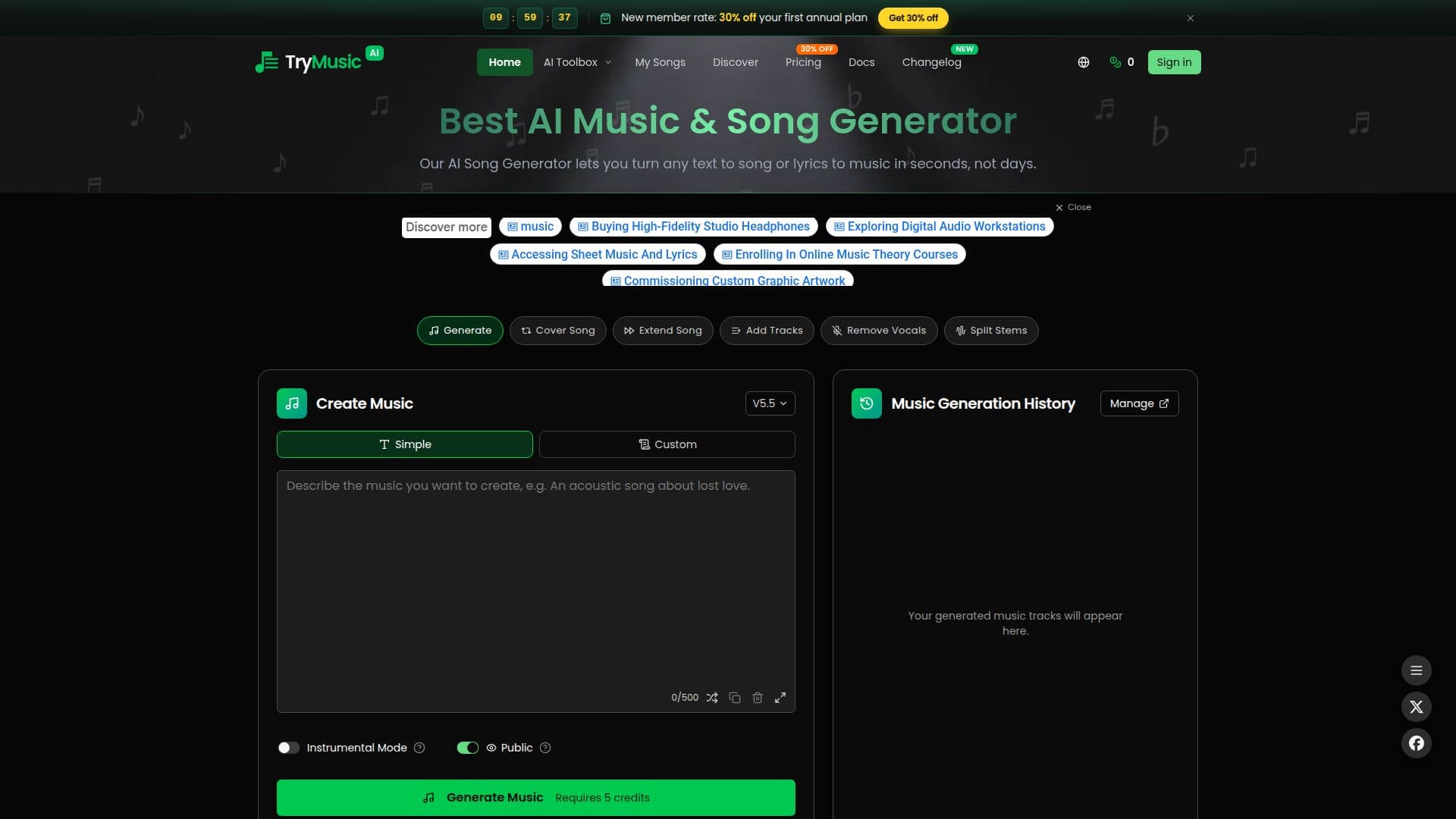1456x819 pixels.
Task: Click the Create Music note icon
Action: [292, 403]
